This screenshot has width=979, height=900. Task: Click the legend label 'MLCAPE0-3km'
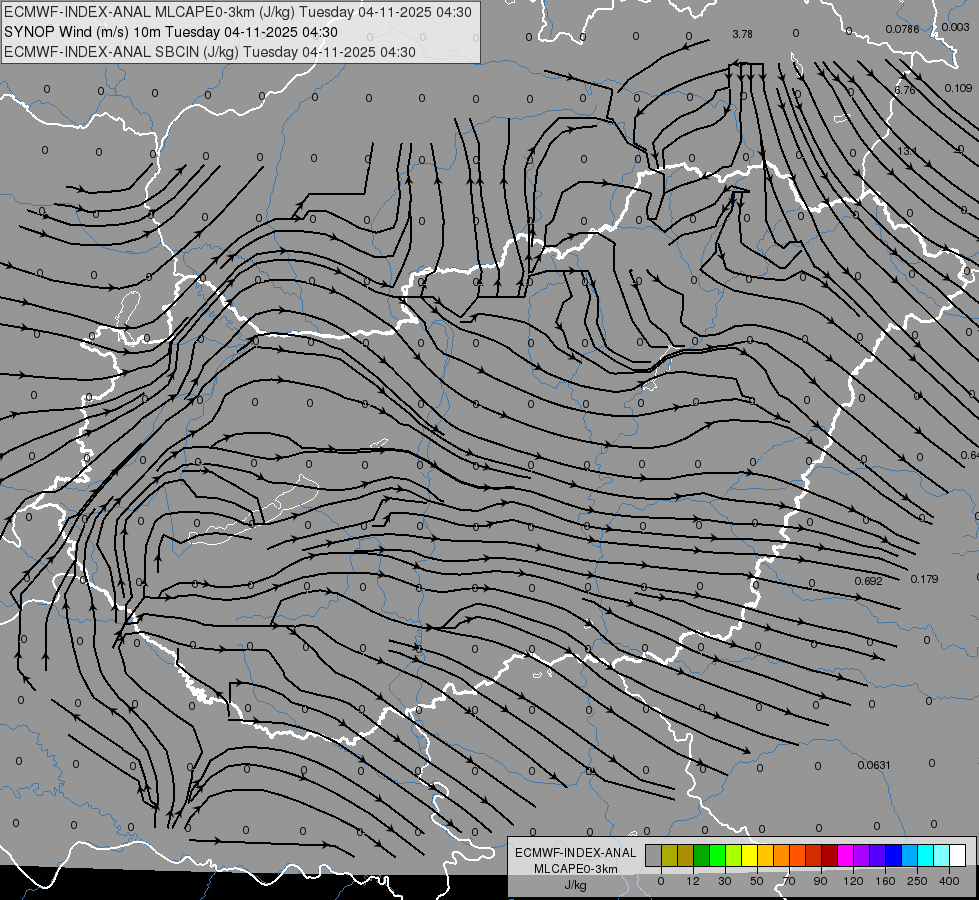pos(576,869)
